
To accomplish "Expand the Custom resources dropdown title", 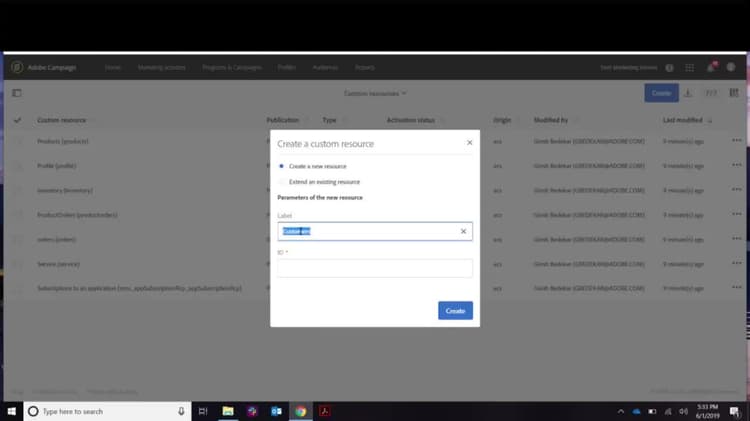I will click(x=375, y=93).
